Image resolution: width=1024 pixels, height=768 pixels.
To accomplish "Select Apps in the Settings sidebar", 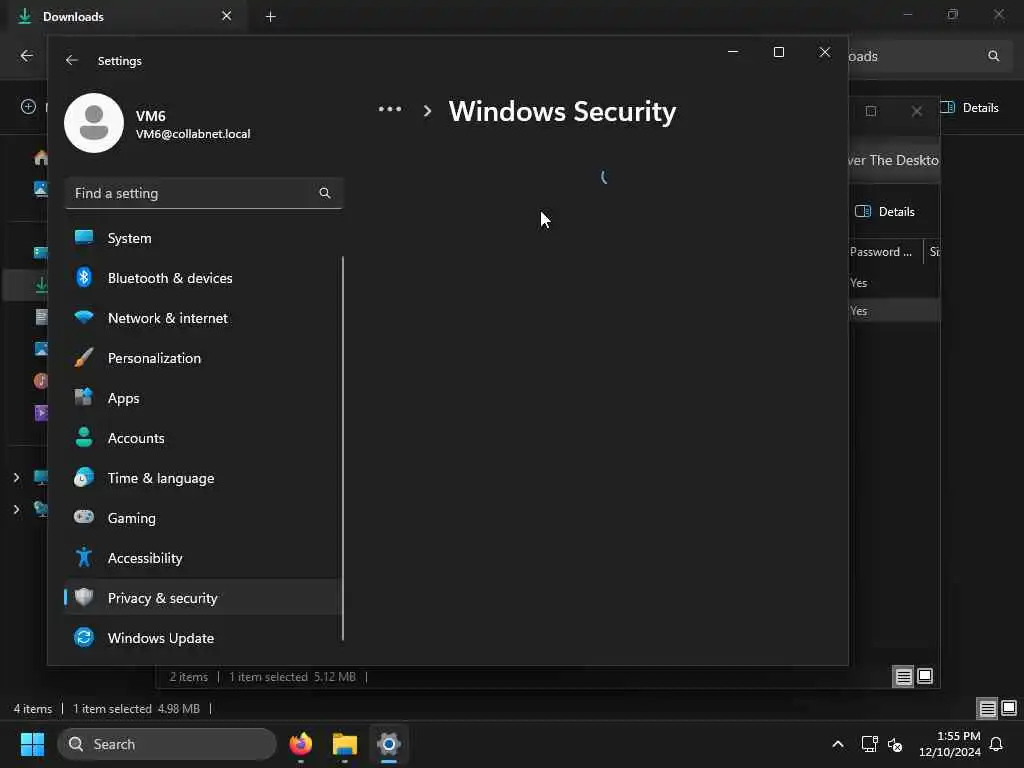I will pos(202,398).
